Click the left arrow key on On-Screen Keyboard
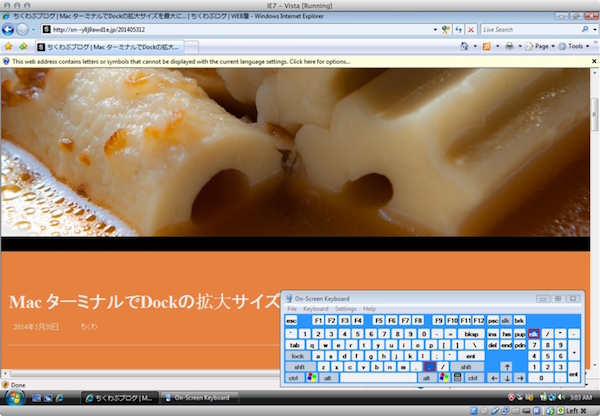 pyautogui.click(x=494, y=378)
